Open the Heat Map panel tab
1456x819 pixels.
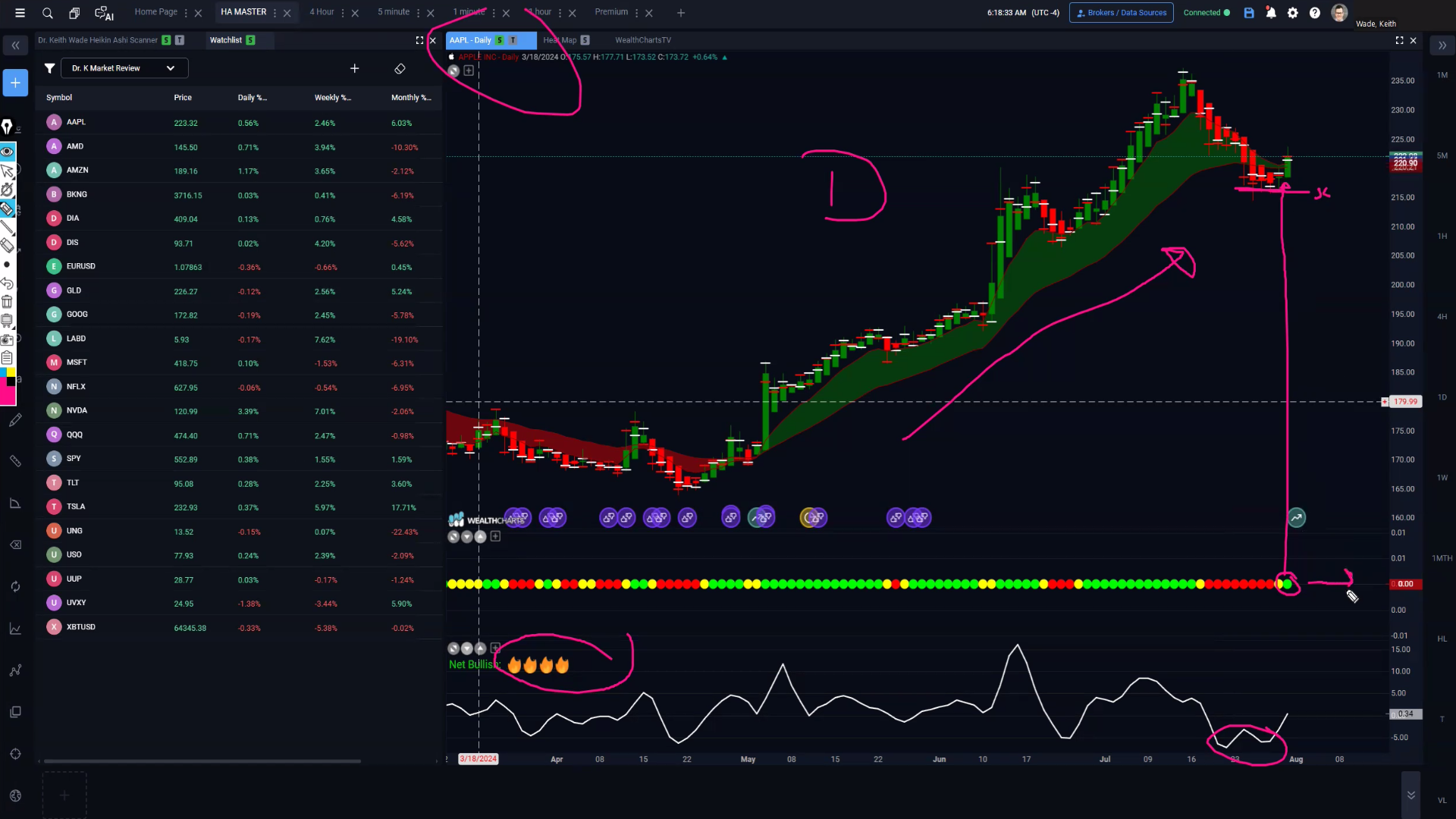(x=560, y=40)
